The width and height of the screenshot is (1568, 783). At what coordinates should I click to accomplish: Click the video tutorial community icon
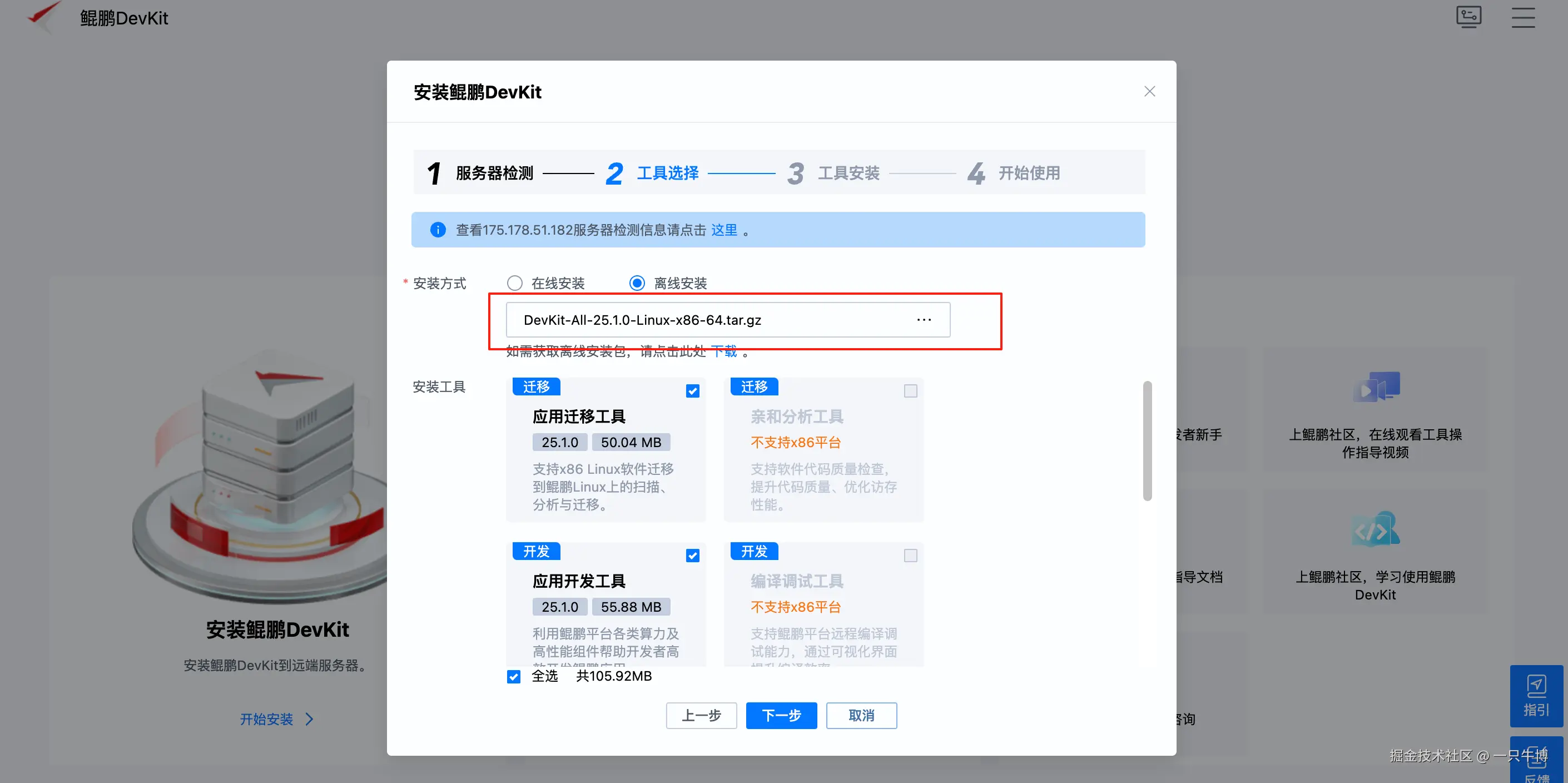pos(1376,386)
